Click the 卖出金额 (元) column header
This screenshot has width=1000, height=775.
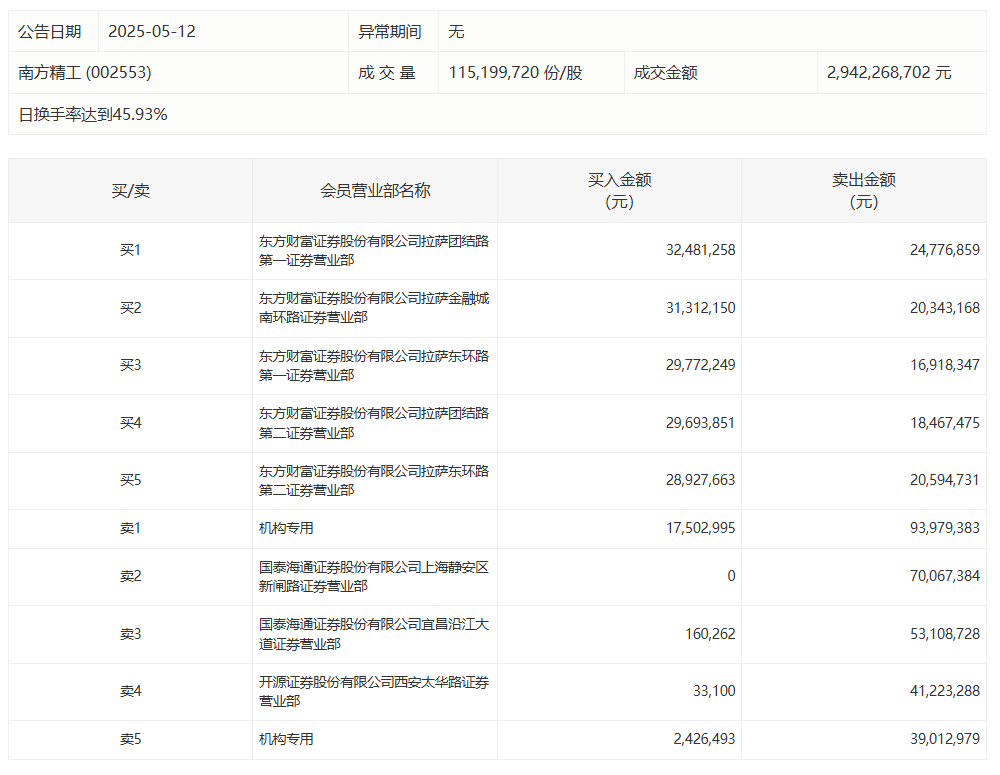pyautogui.click(x=863, y=190)
